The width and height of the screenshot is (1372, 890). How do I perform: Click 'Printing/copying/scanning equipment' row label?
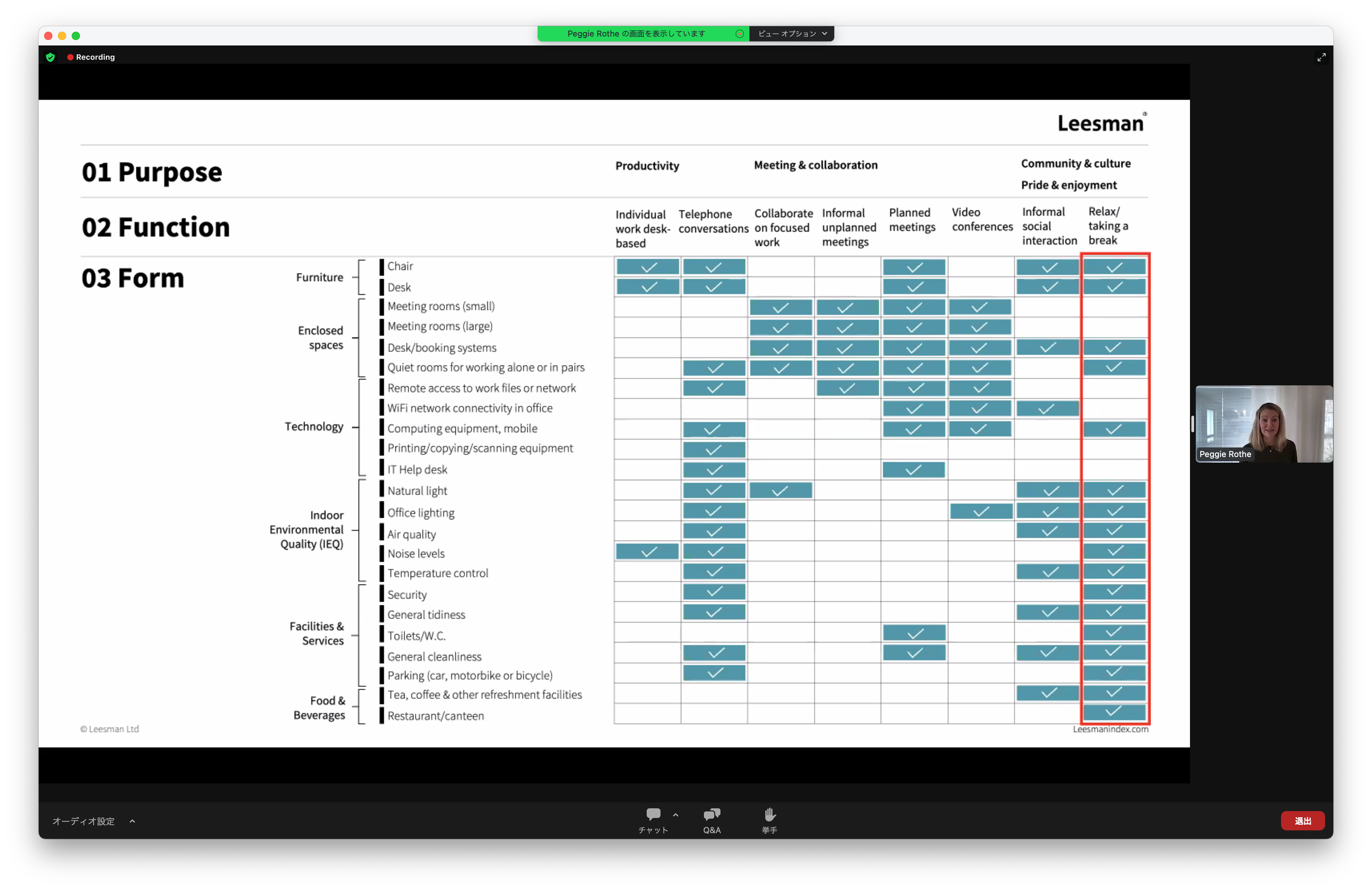tap(480, 448)
